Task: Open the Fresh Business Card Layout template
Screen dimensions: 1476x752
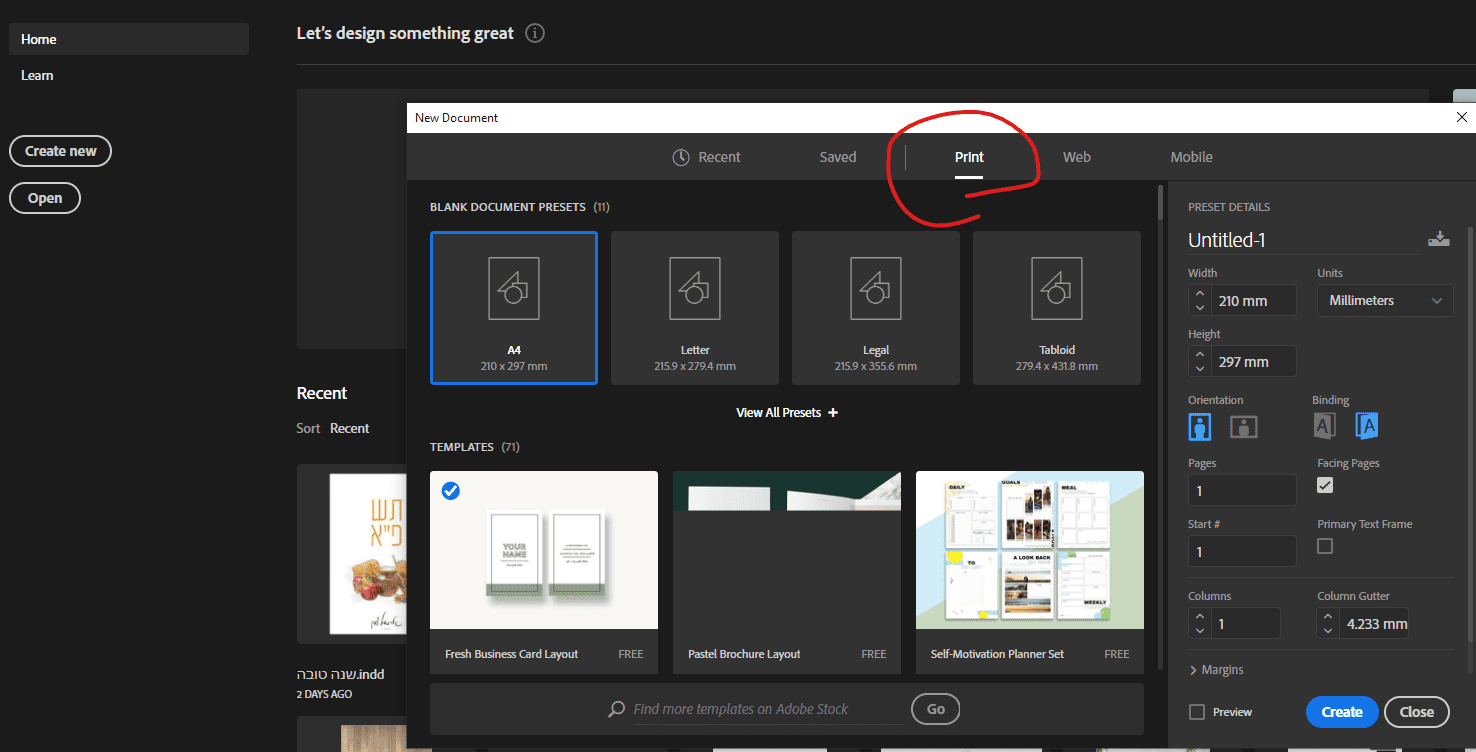Action: click(544, 572)
